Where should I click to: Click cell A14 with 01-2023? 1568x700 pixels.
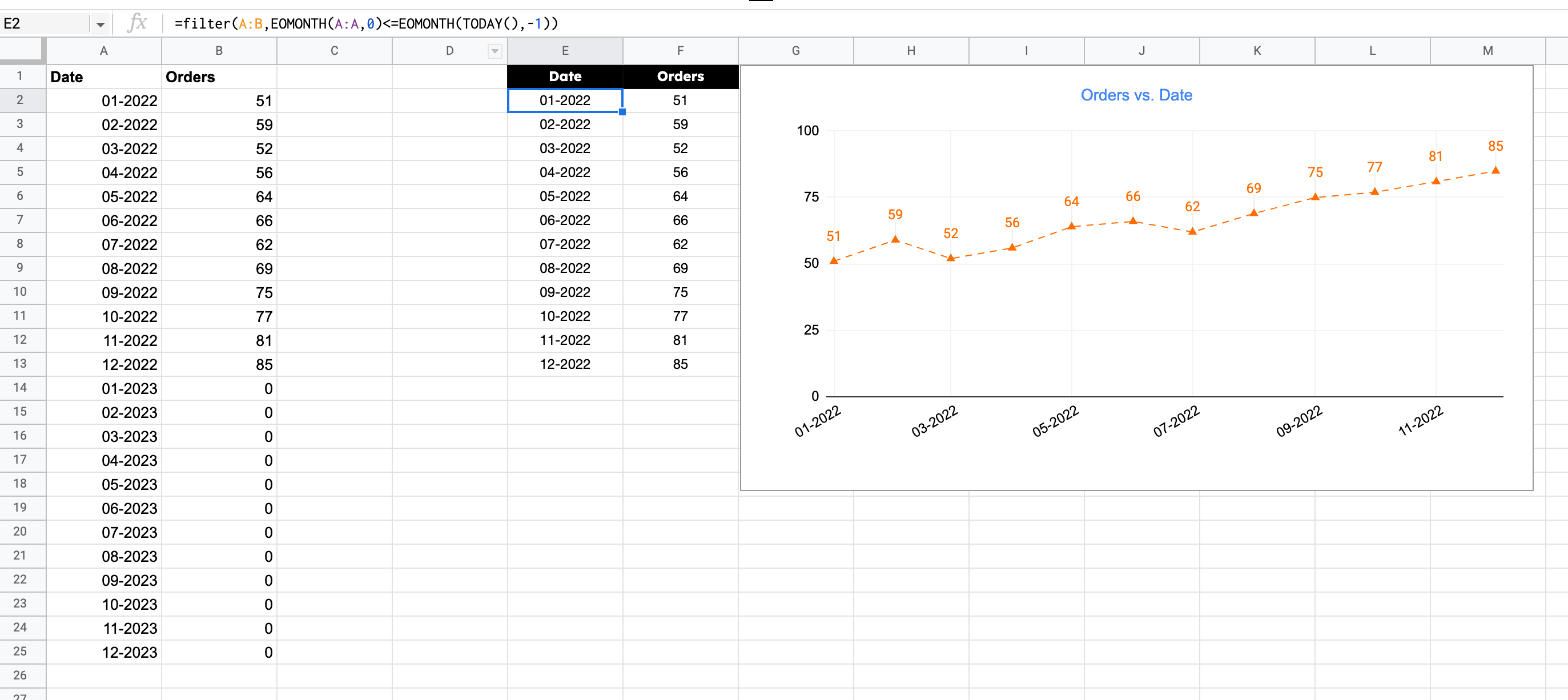click(x=104, y=388)
